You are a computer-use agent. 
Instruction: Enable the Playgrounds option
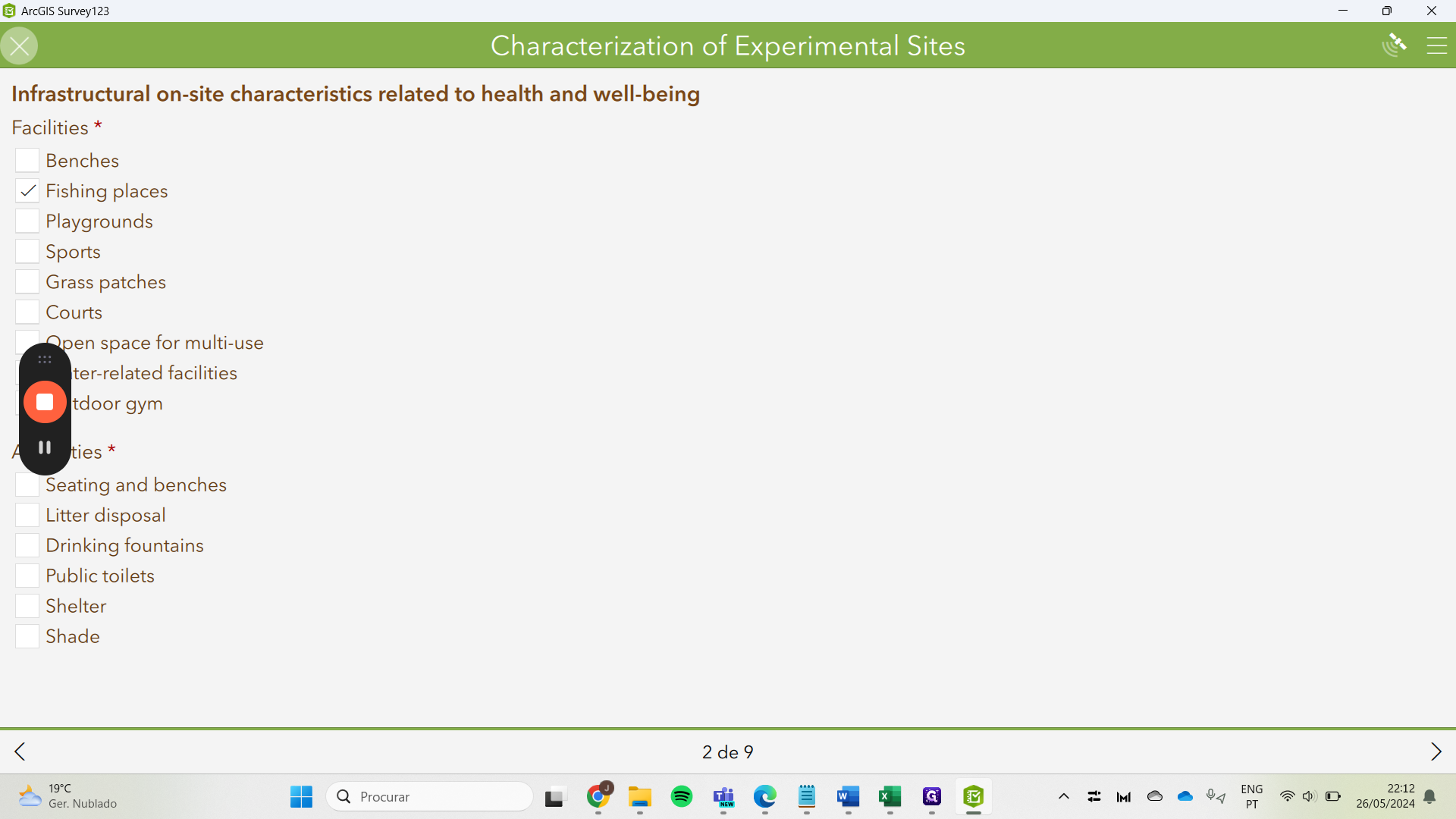coord(27,221)
